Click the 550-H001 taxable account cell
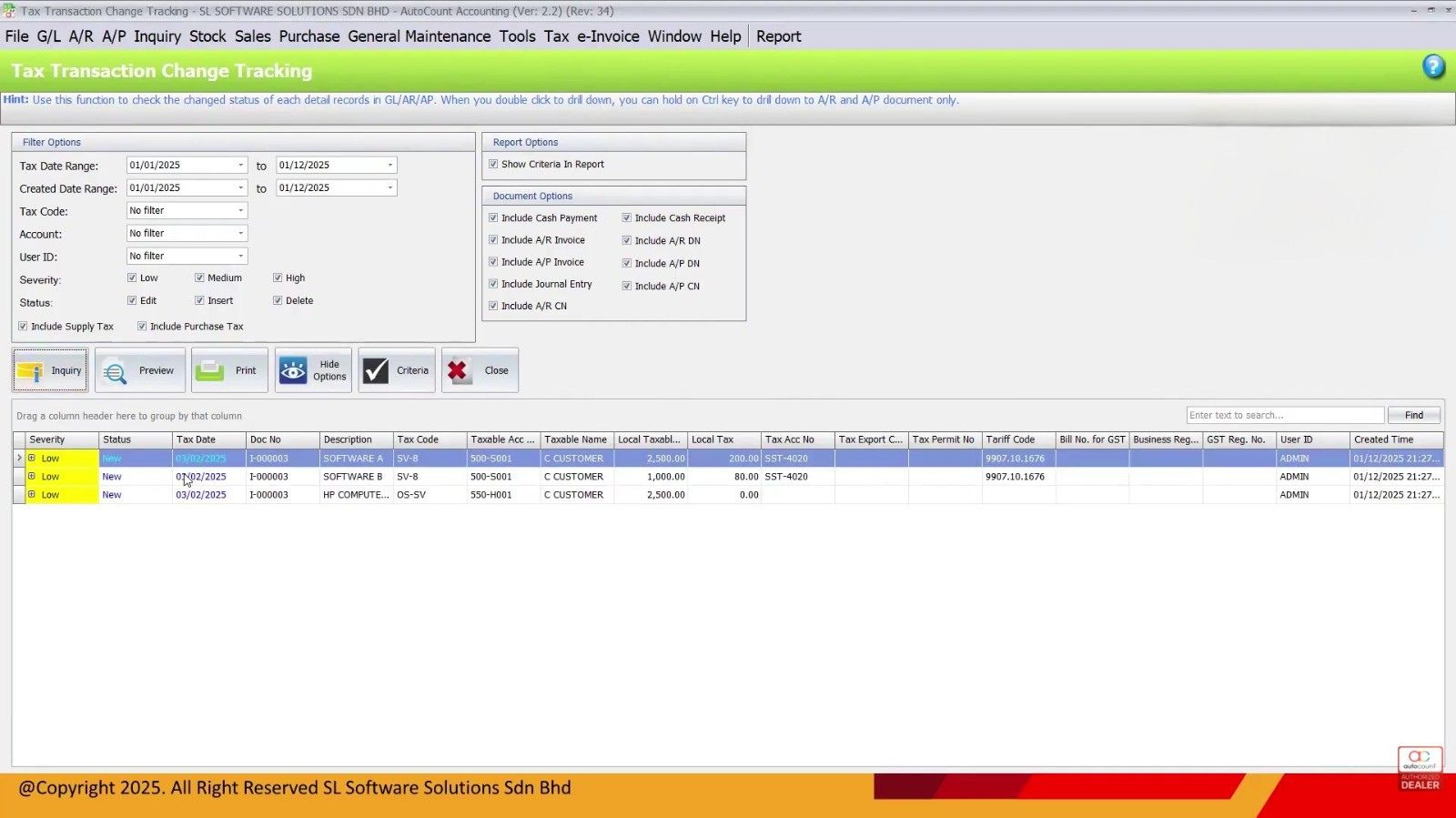The width and height of the screenshot is (1456, 818). 503,494
